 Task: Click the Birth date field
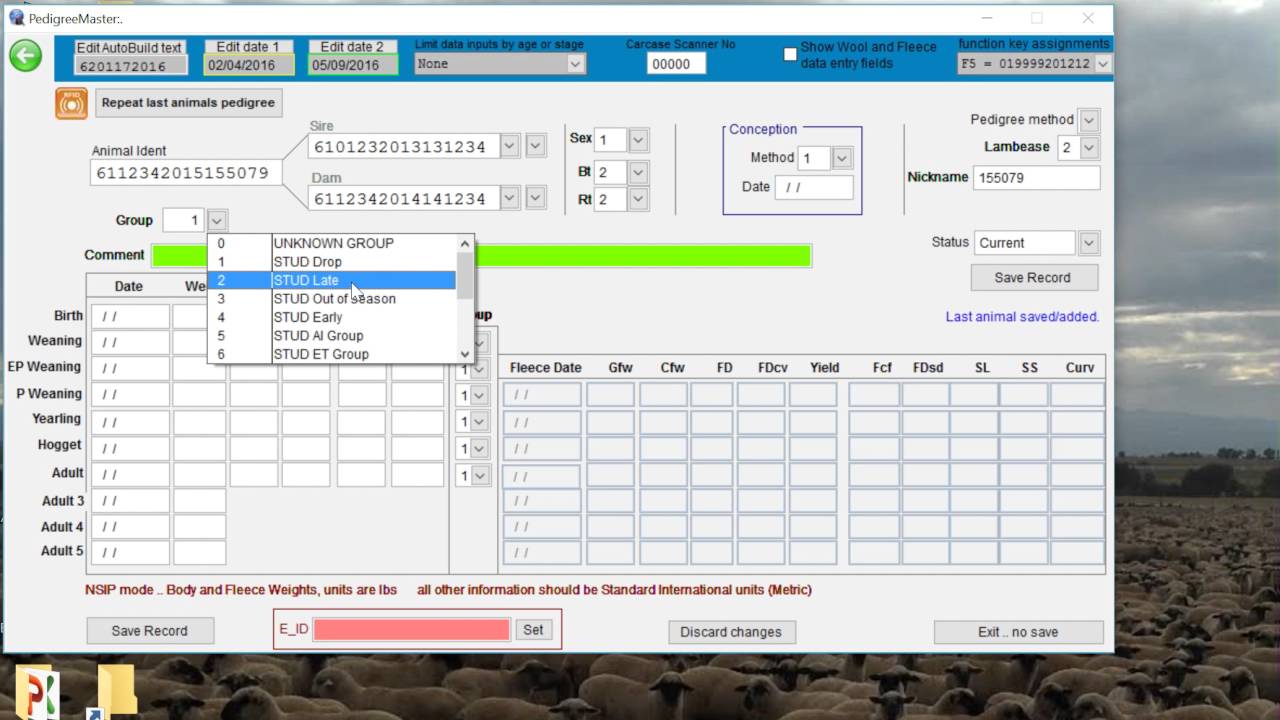(x=130, y=317)
